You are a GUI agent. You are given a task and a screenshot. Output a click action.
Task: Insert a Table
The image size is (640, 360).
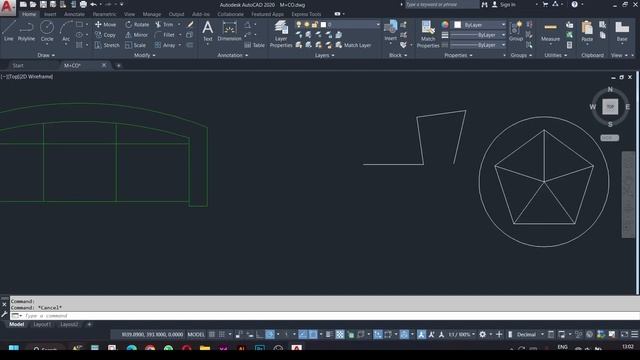point(255,45)
